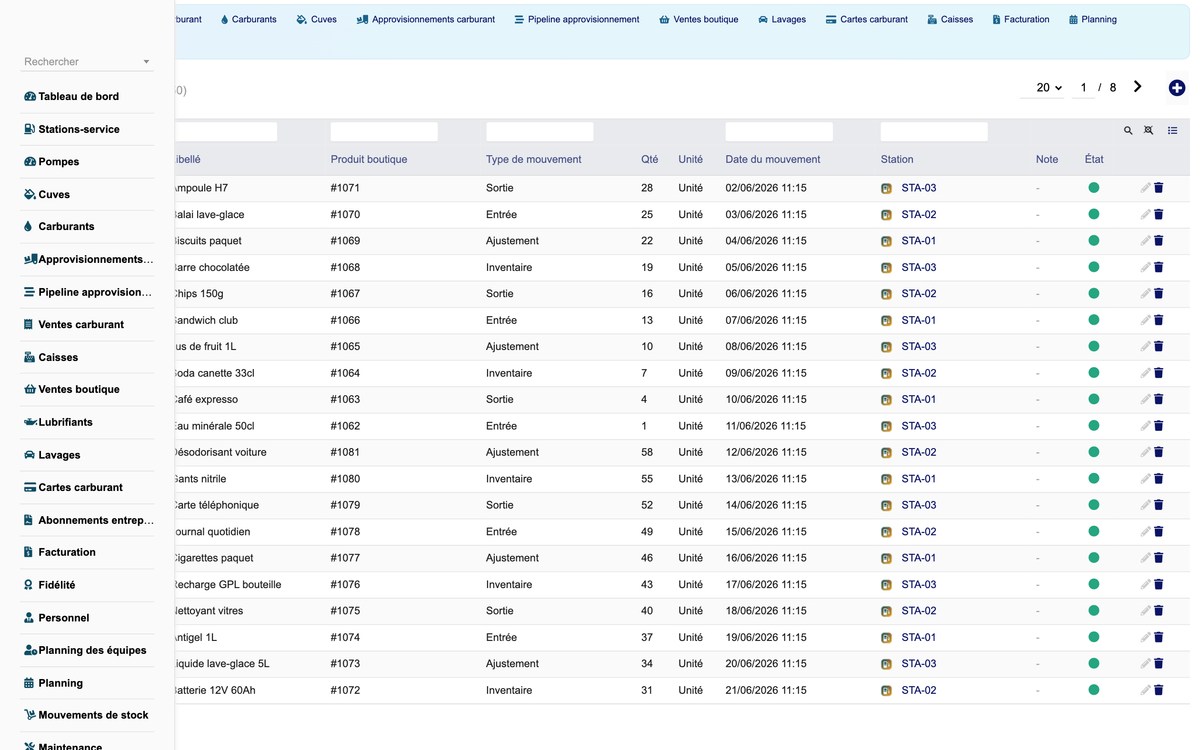Go to next page with right chevron
Viewport: 1200px width, 750px height.
tap(1137, 87)
